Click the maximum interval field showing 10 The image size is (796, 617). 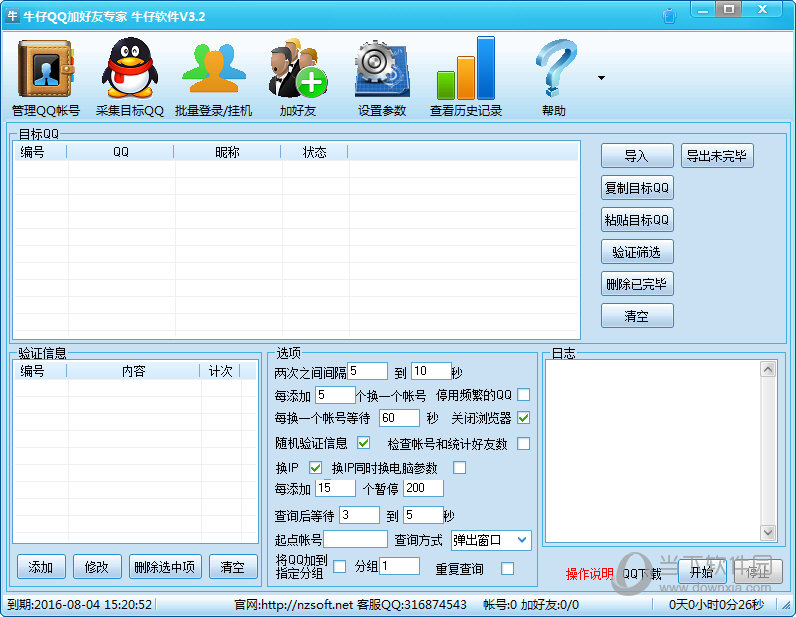[x=431, y=371]
